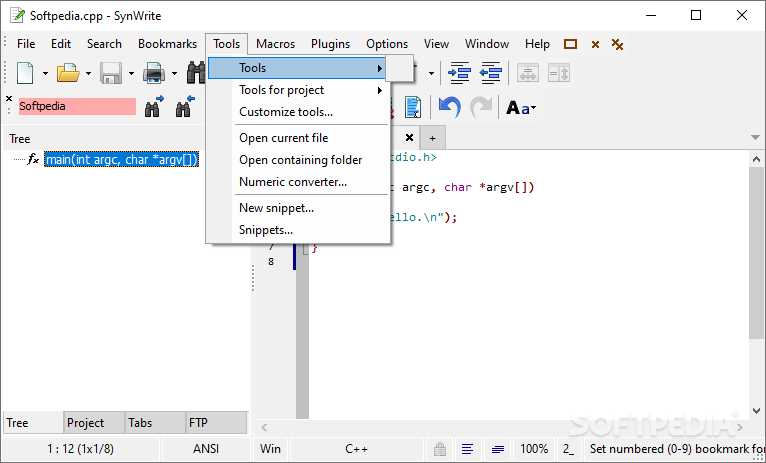Click the greyed vertical sync-scroll icon

559,73
